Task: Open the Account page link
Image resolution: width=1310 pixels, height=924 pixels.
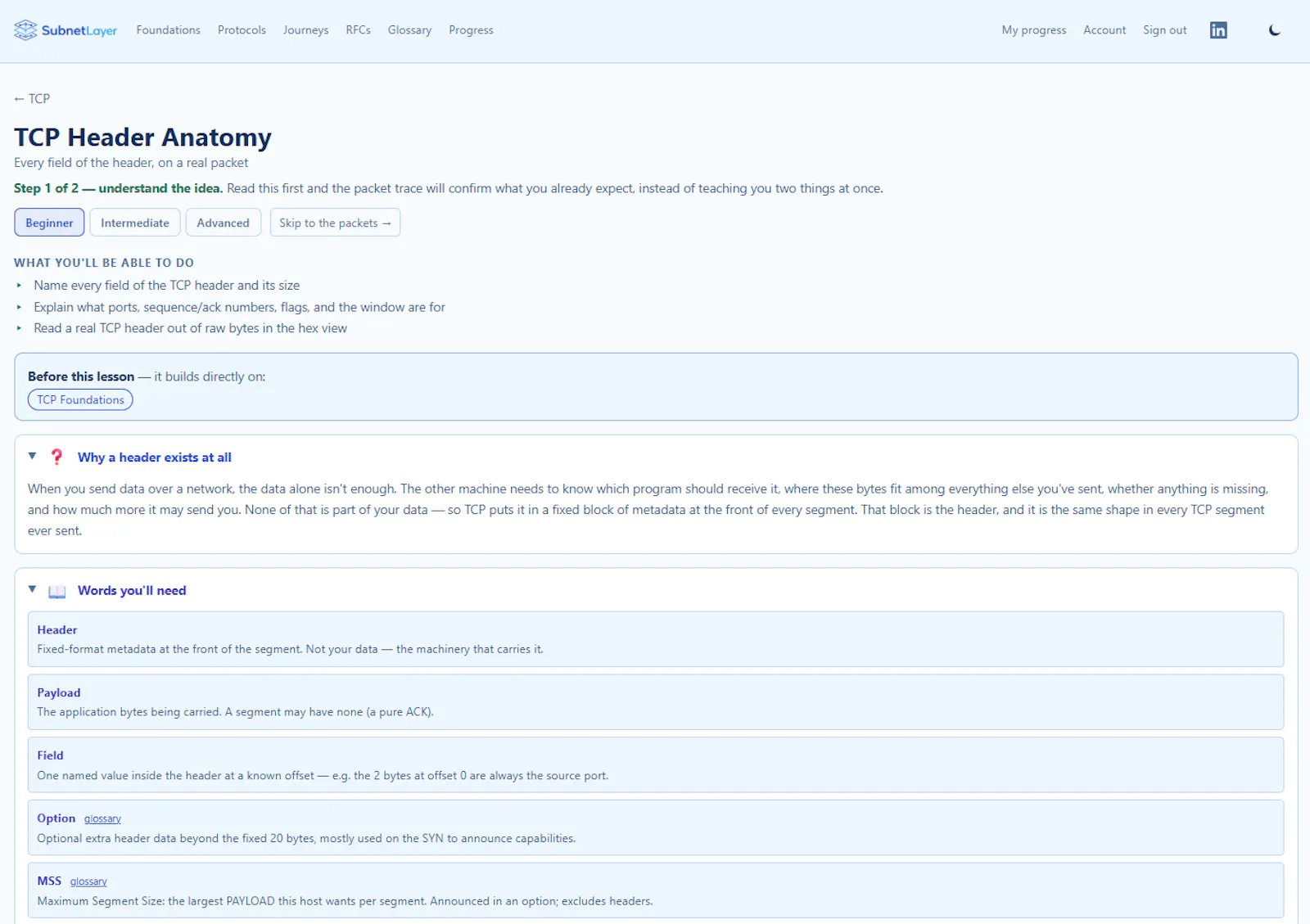Action: [1104, 30]
